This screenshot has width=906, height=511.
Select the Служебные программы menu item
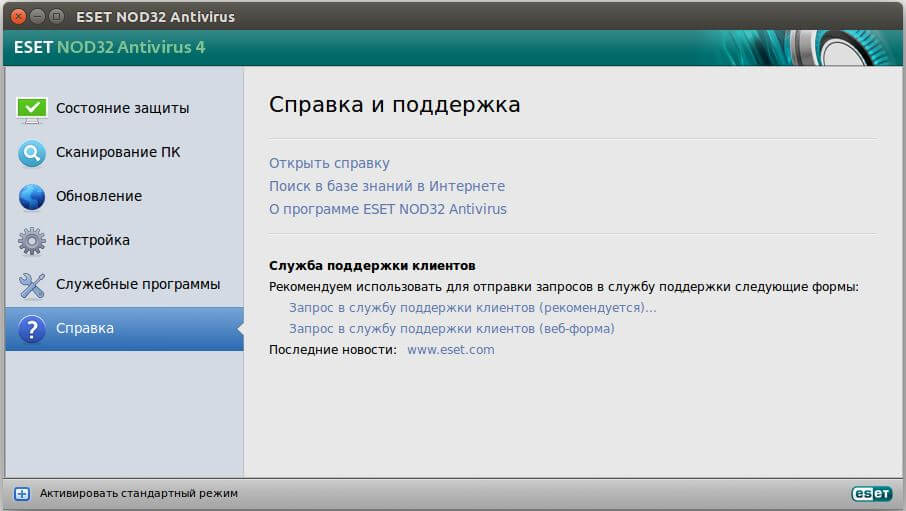coord(124,284)
